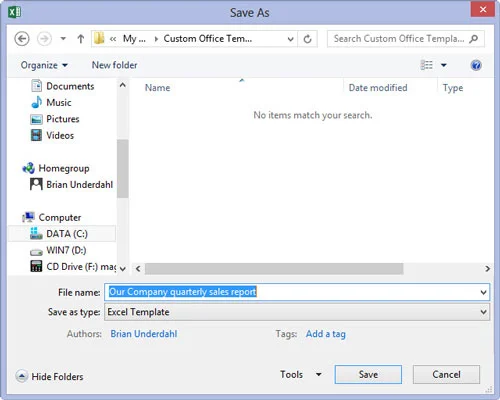
Task: Click the Forward navigation arrow
Action: tap(44, 39)
